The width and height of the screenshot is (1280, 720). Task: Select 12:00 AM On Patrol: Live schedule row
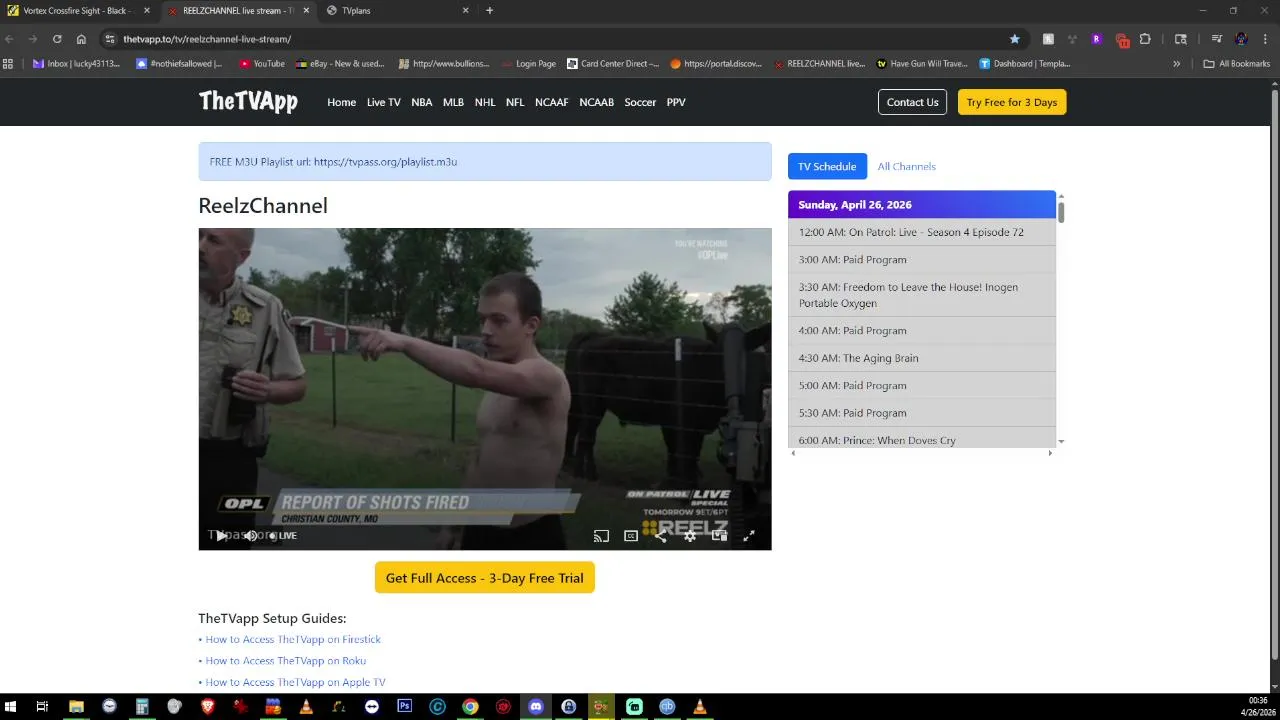pos(922,232)
